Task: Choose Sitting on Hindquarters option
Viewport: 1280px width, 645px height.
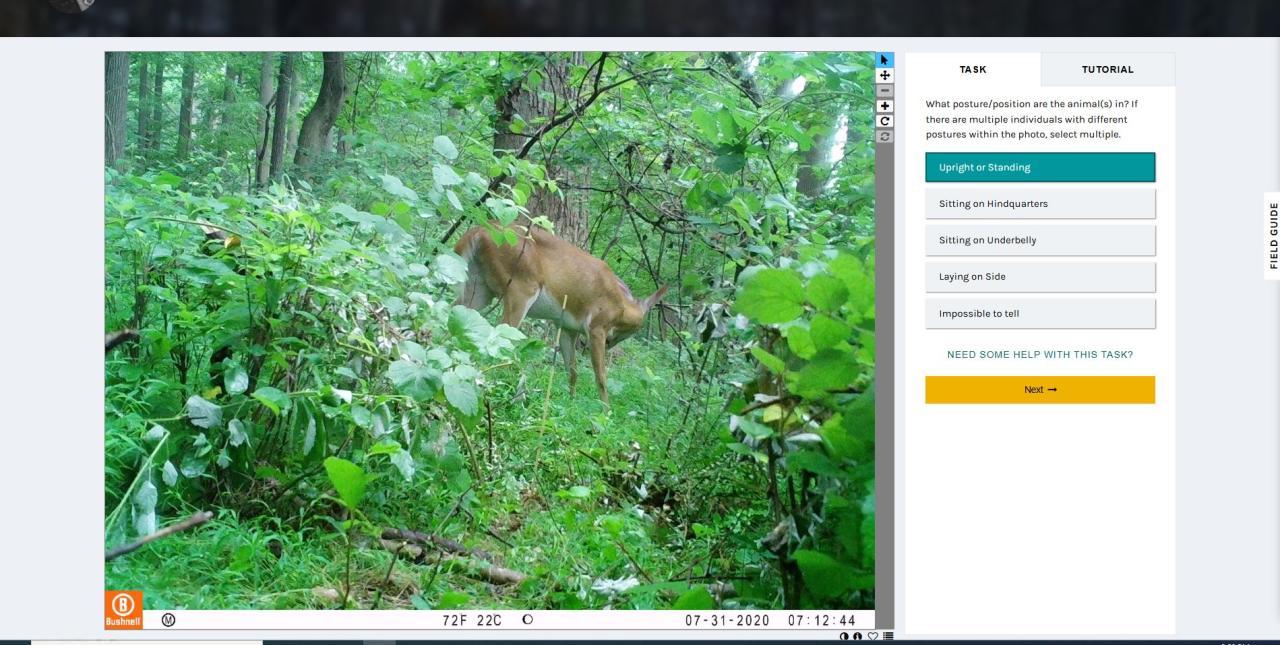Action: click(x=1040, y=204)
